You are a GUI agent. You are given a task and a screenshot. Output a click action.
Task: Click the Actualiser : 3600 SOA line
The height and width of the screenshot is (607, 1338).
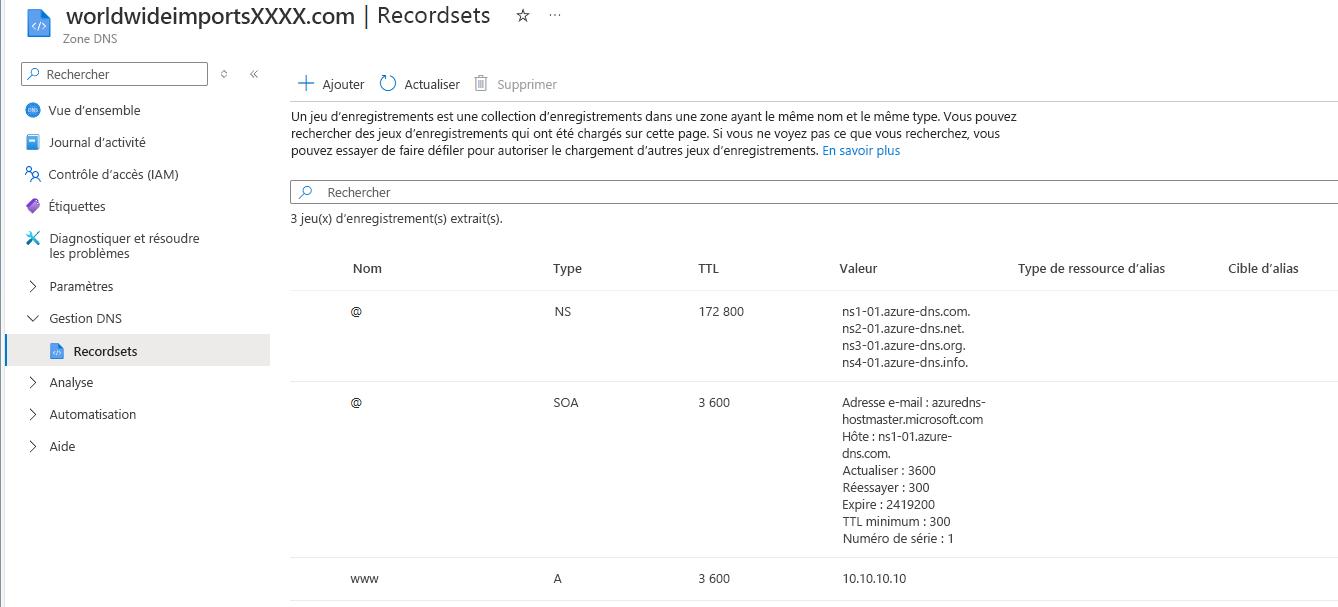coord(889,470)
